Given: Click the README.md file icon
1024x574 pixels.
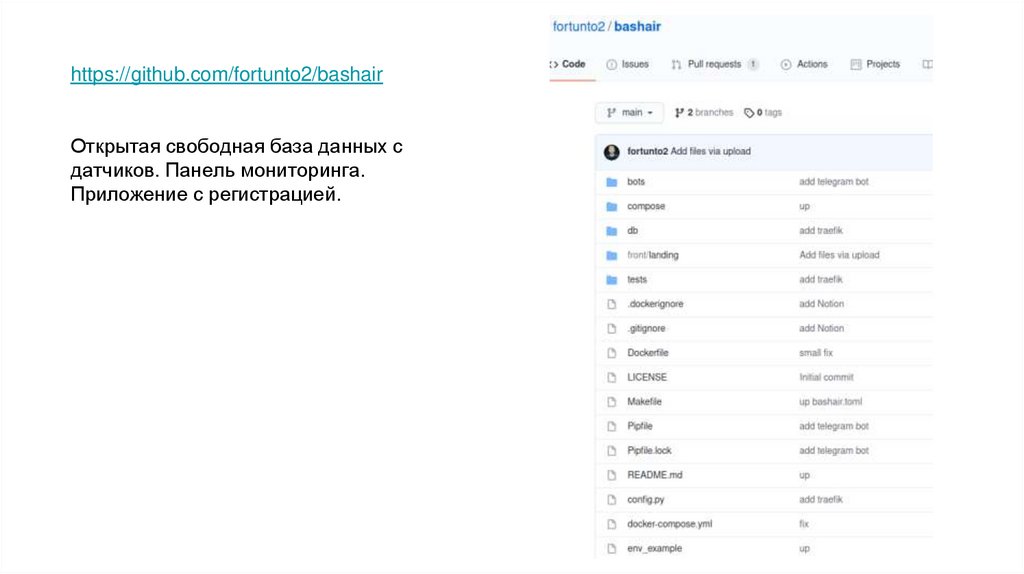Looking at the screenshot, I should pos(611,475).
